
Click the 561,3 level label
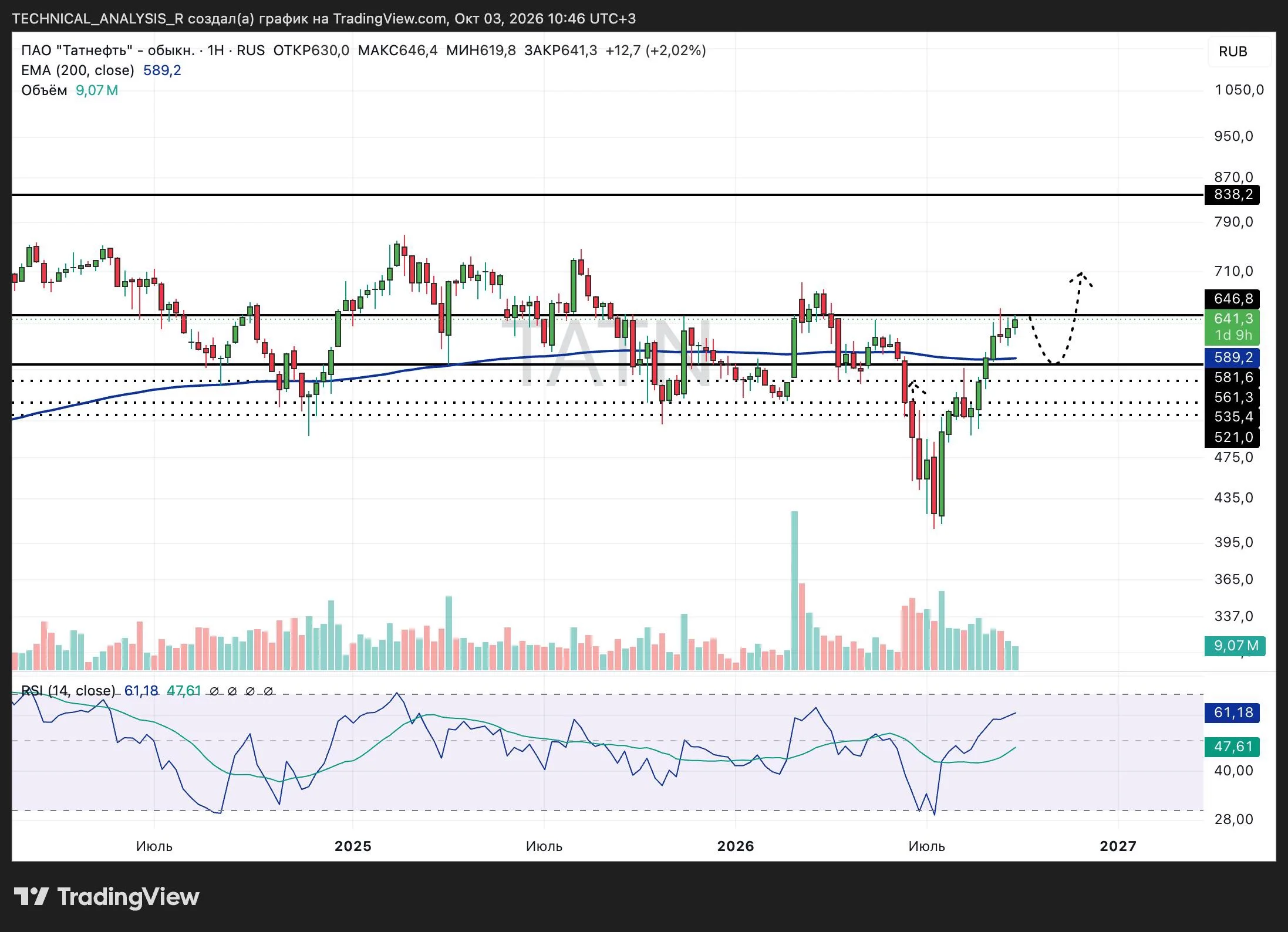1233,397
